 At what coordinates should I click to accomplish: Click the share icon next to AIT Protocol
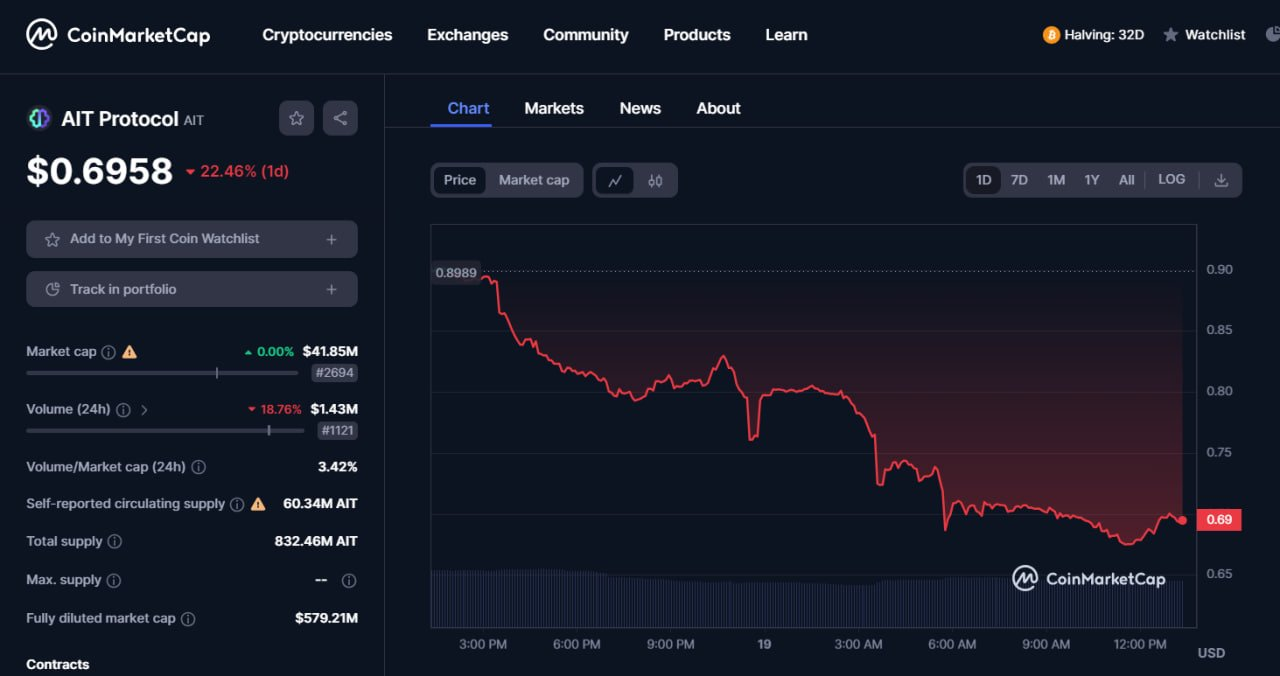coord(340,118)
